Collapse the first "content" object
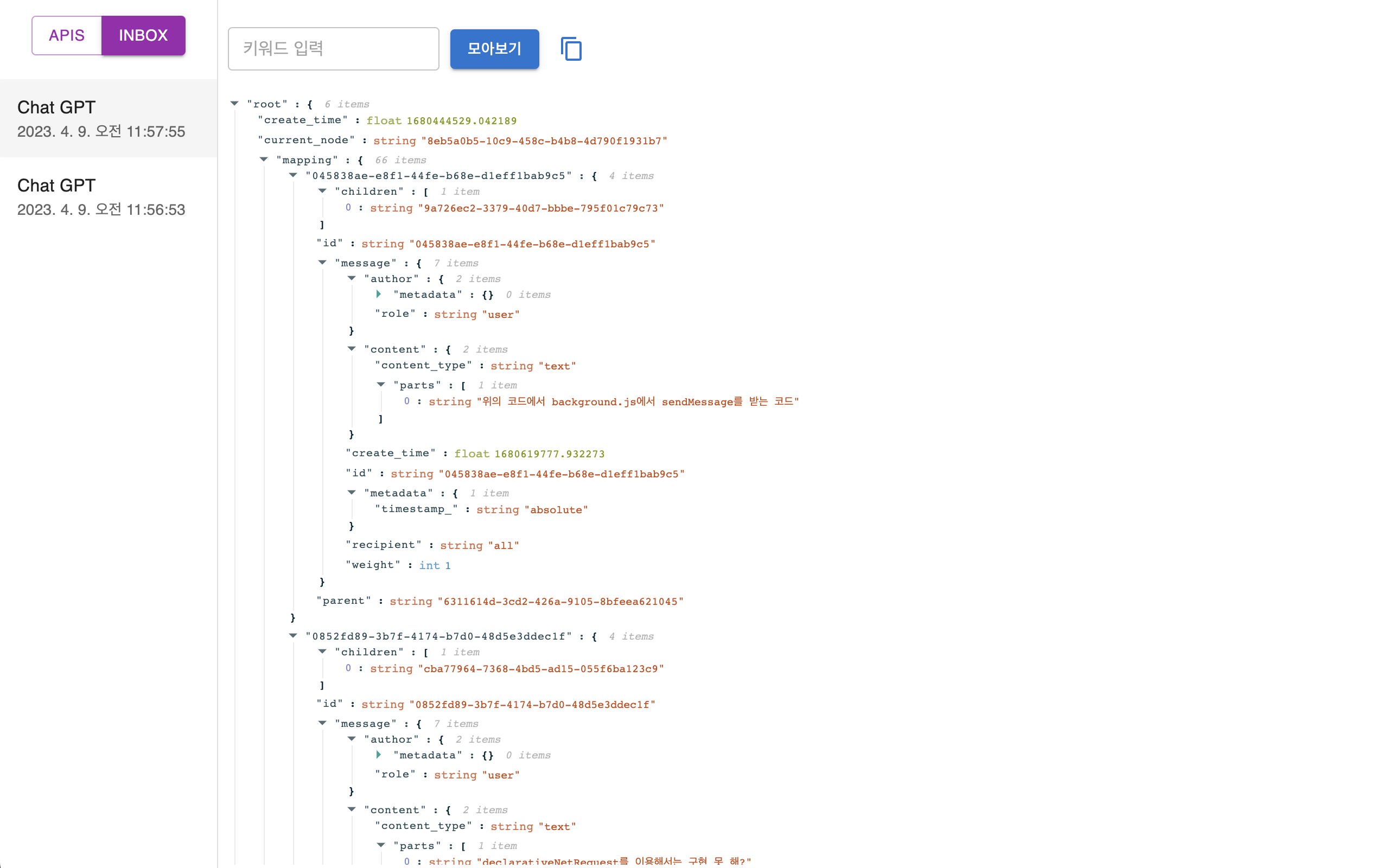1389x868 pixels. click(352, 349)
